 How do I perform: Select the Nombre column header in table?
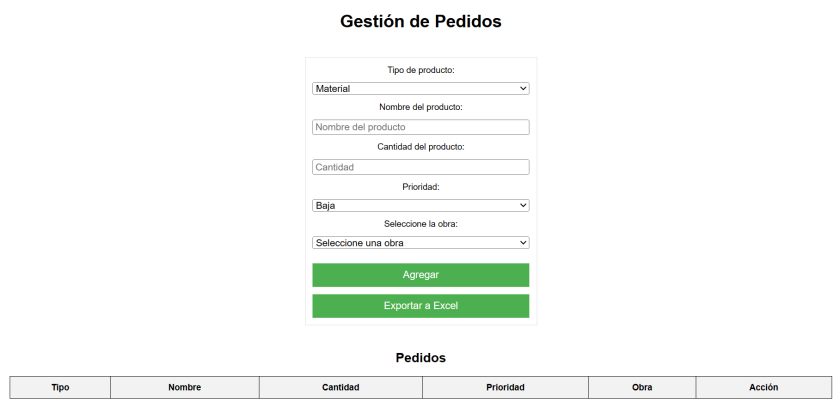coord(185,388)
